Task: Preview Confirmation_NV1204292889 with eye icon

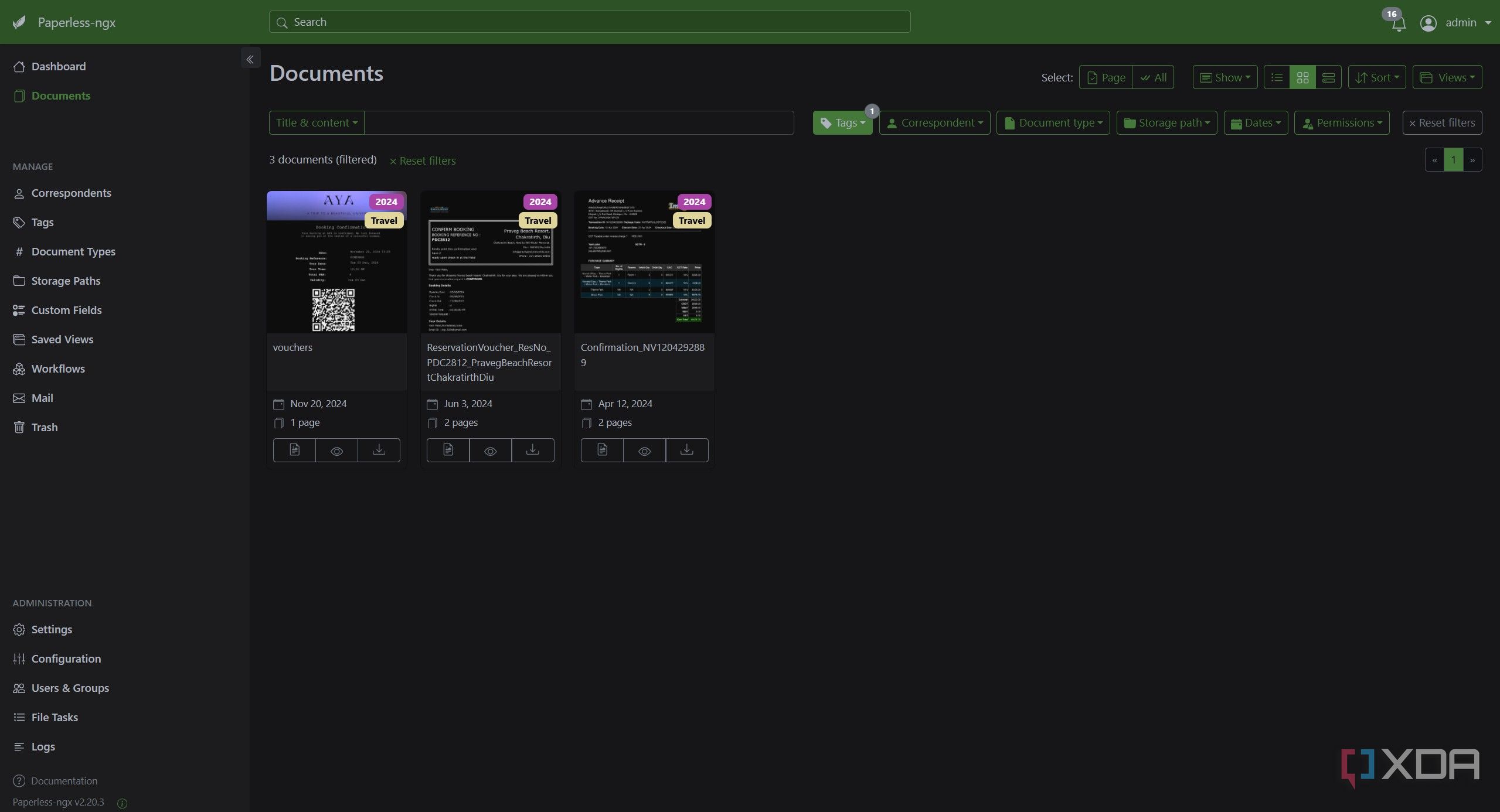Action: coord(644,450)
